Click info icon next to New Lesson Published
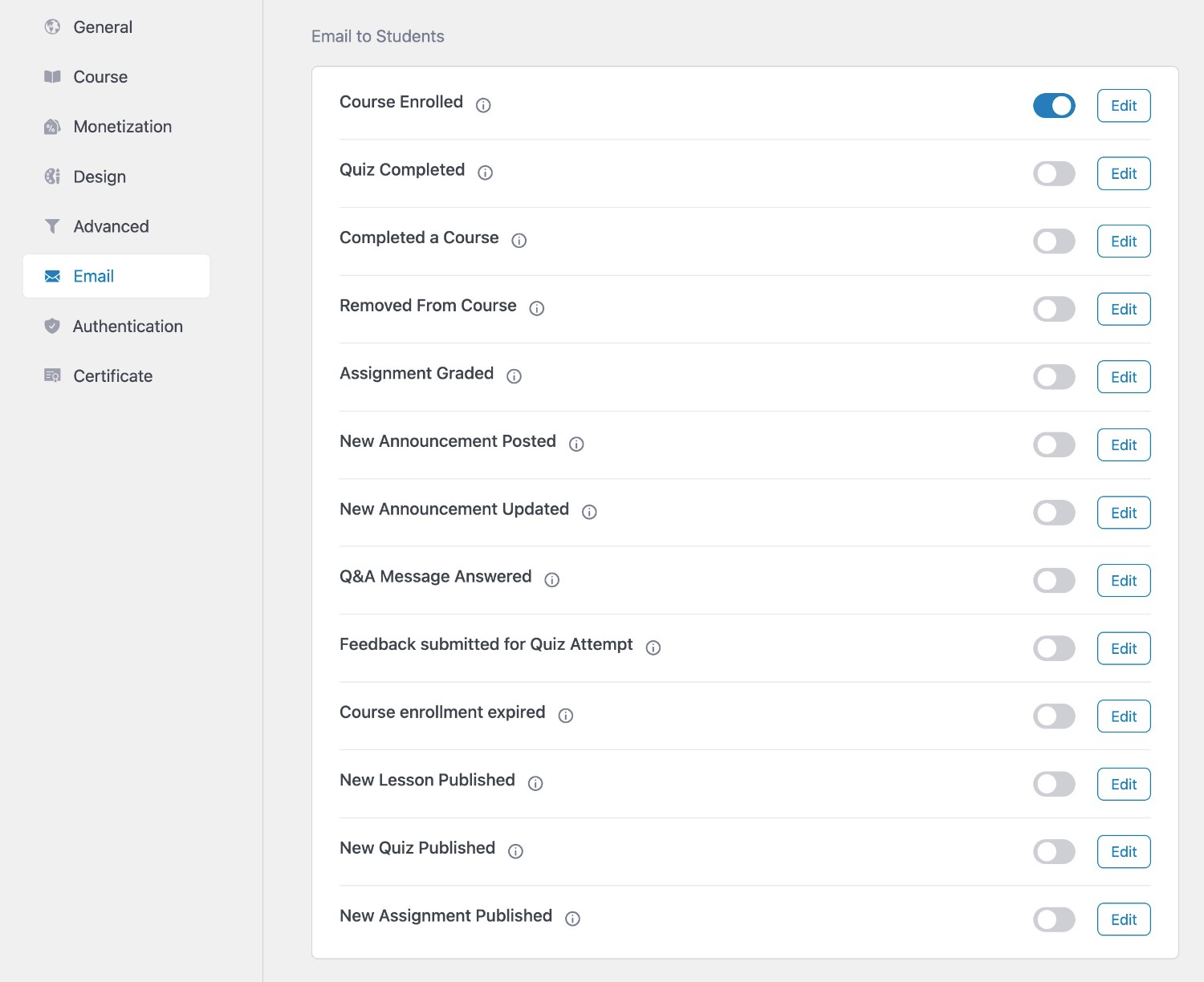Screen dimensions: 1204x982 [x=535, y=783]
